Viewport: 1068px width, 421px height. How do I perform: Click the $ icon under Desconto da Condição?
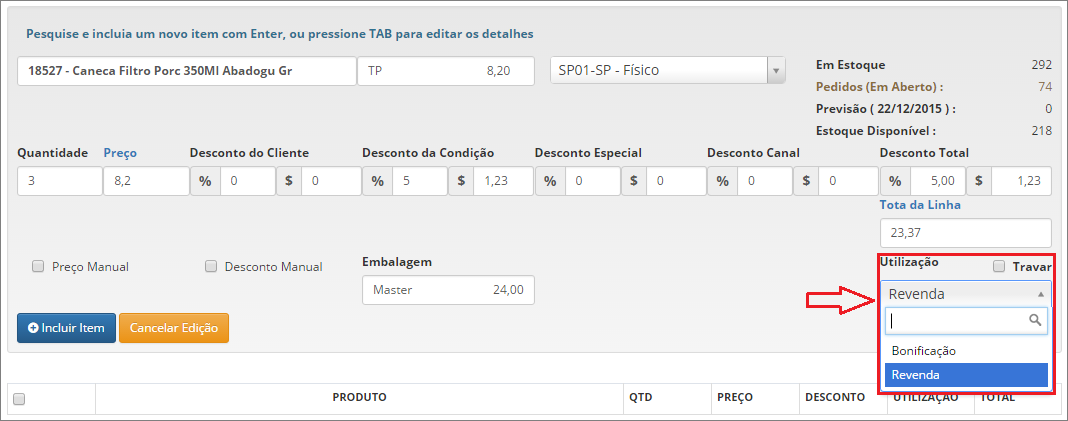pos(461,181)
